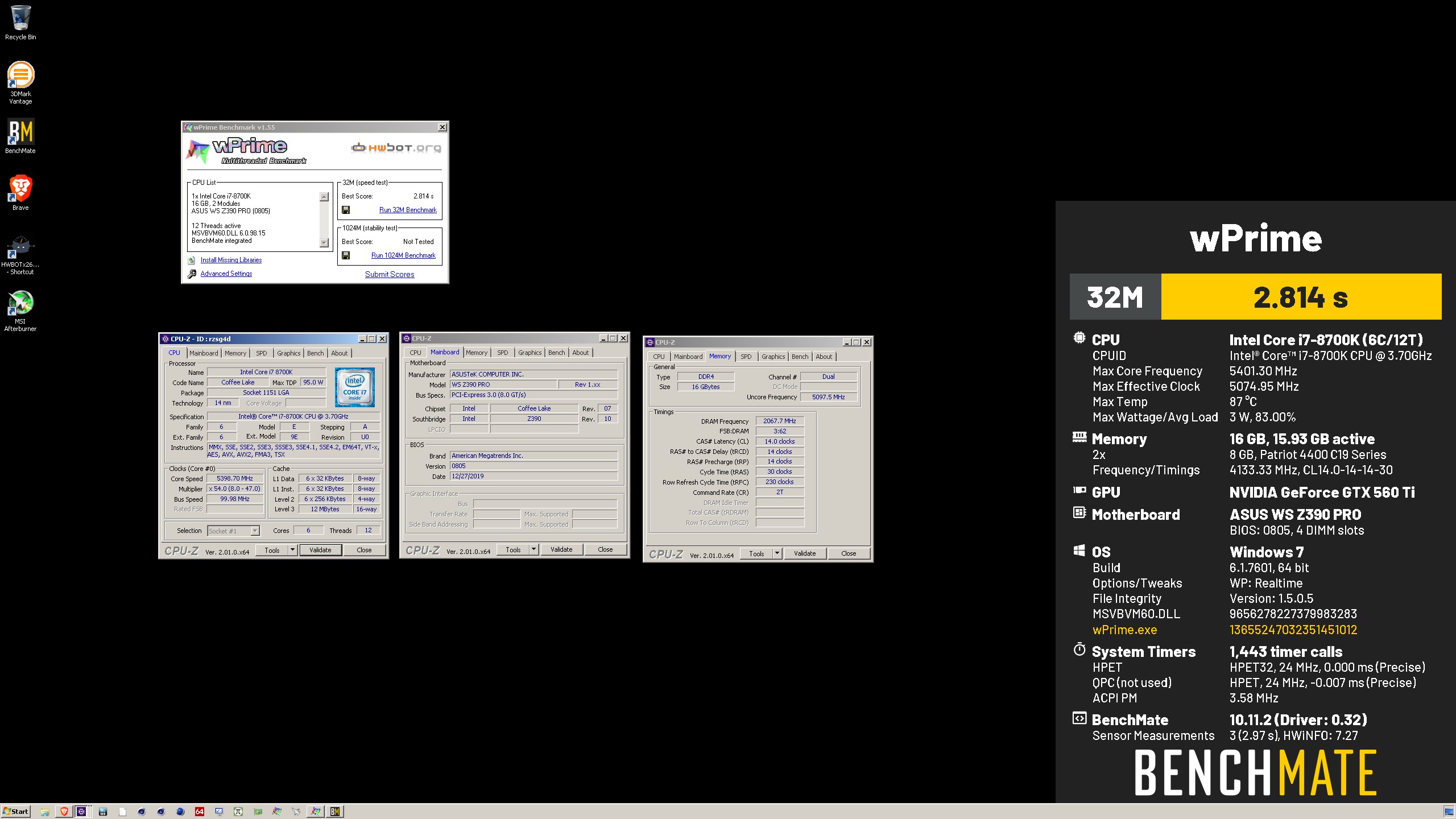
Task: Open the HWBOTx26 shortcut on desktop
Action: [x=20, y=255]
